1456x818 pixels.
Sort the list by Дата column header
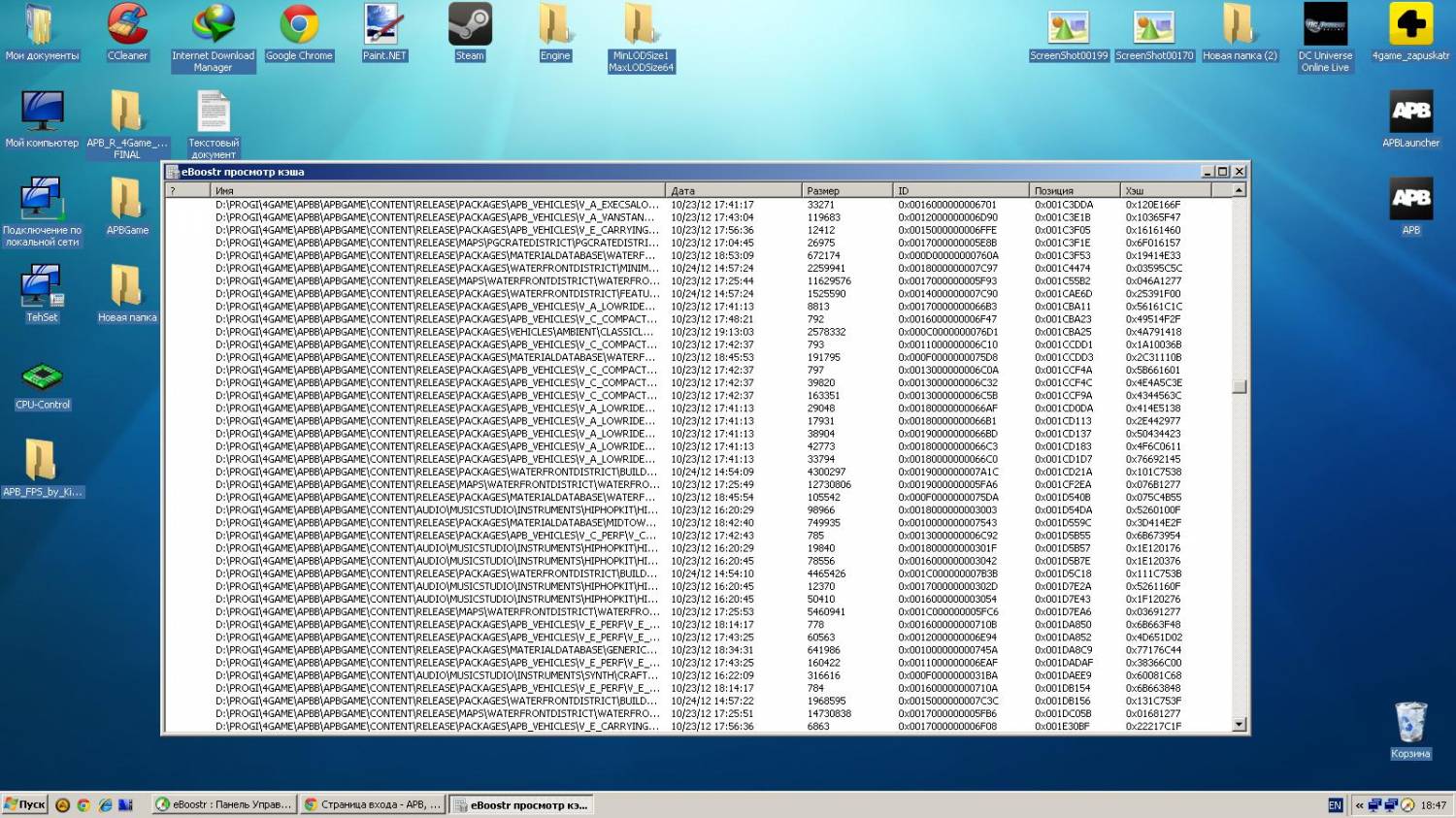coord(733,191)
